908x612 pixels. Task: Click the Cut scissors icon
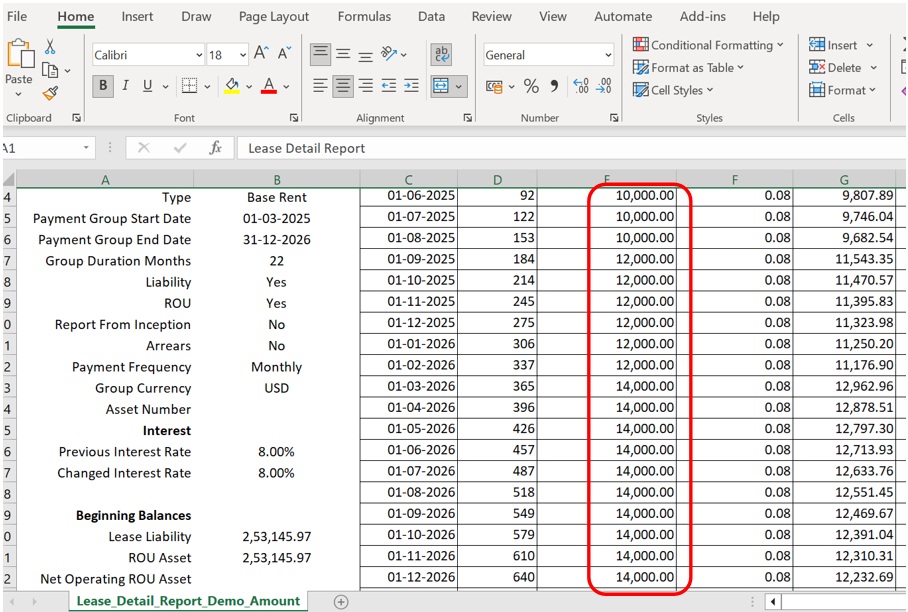point(50,48)
